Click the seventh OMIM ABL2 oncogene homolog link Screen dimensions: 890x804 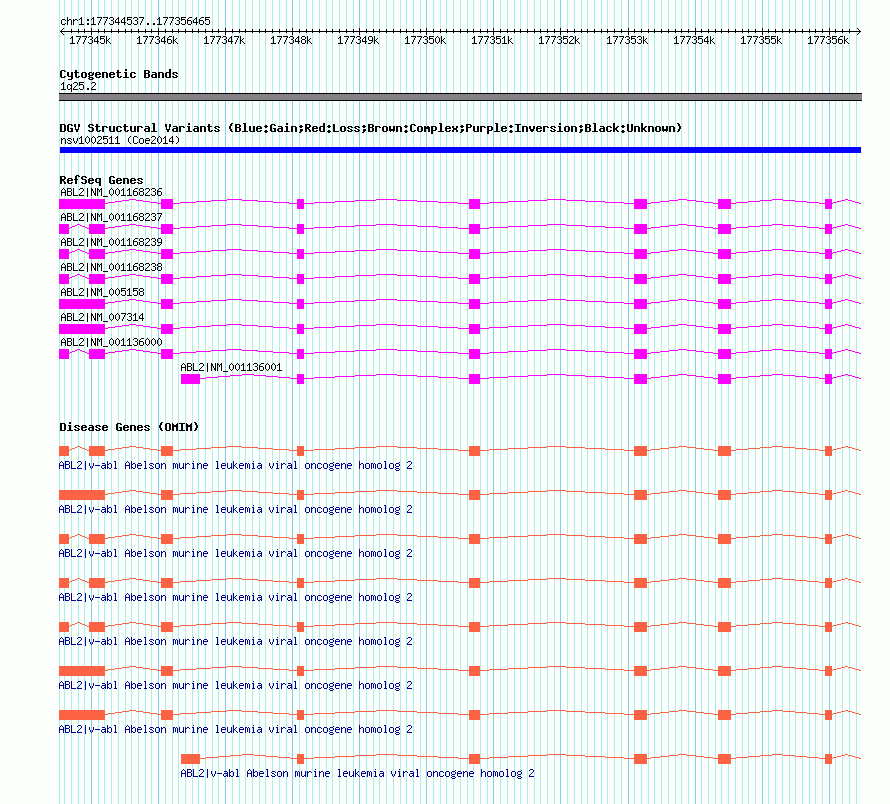tap(236, 730)
